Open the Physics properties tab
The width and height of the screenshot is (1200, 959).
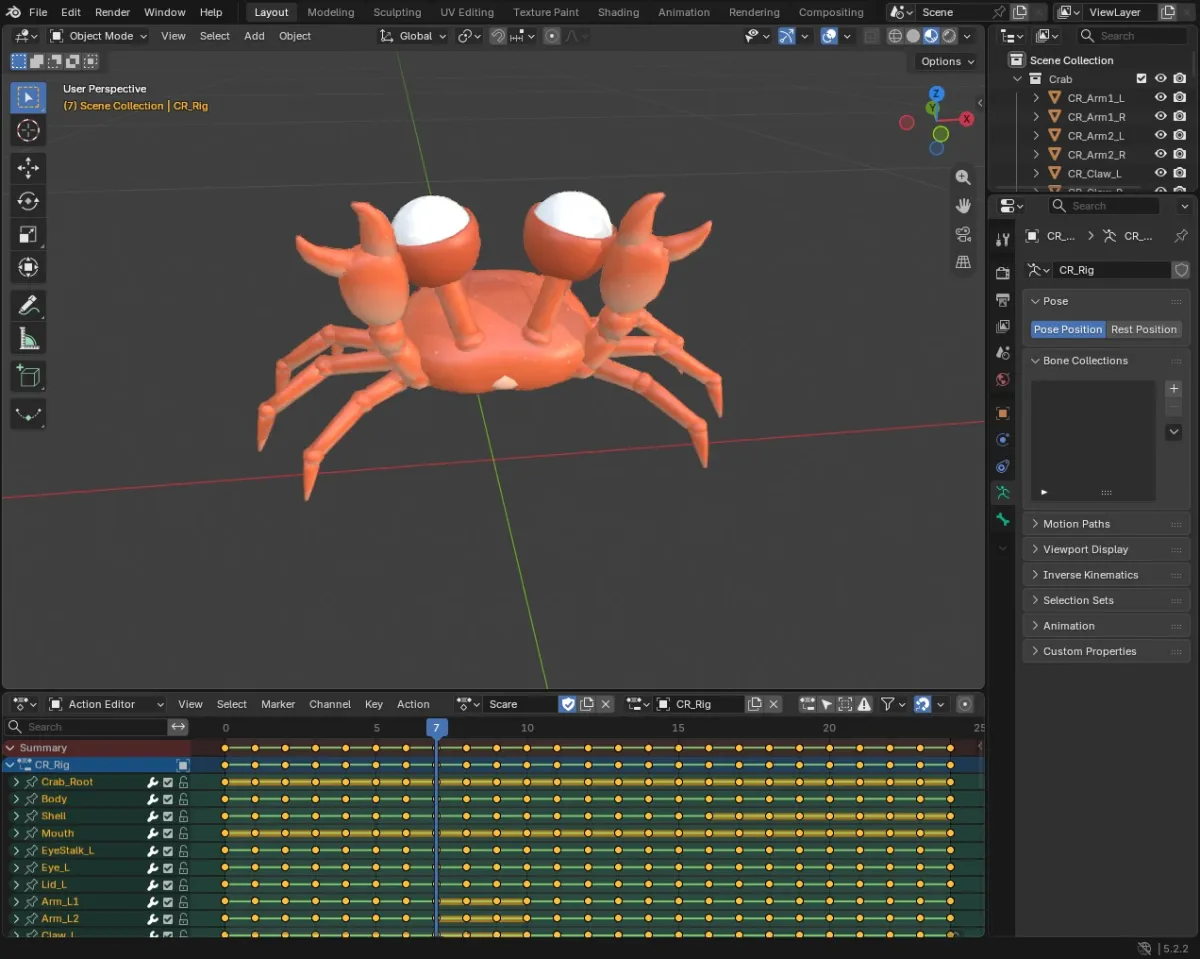point(1002,440)
